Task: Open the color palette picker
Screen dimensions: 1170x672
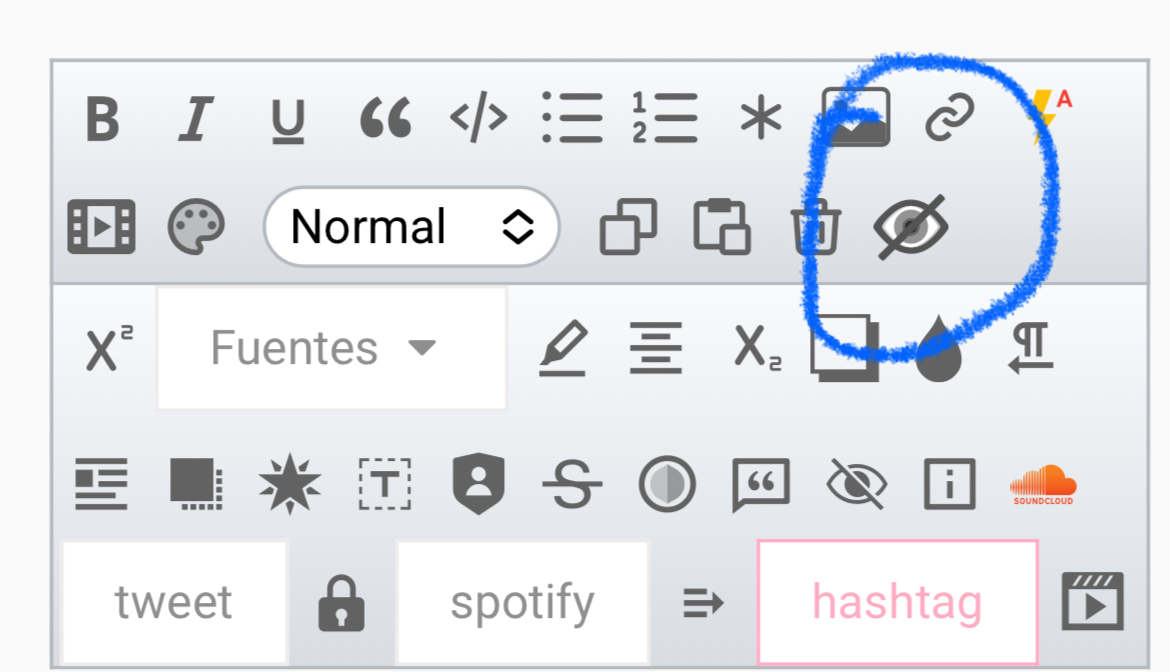Action: (x=195, y=226)
